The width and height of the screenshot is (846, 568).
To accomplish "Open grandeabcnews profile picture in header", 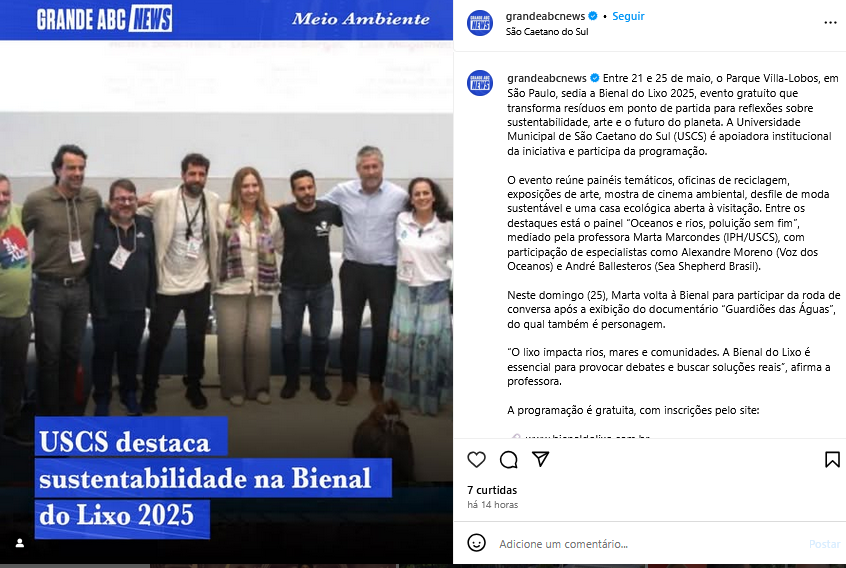I will point(480,23).
